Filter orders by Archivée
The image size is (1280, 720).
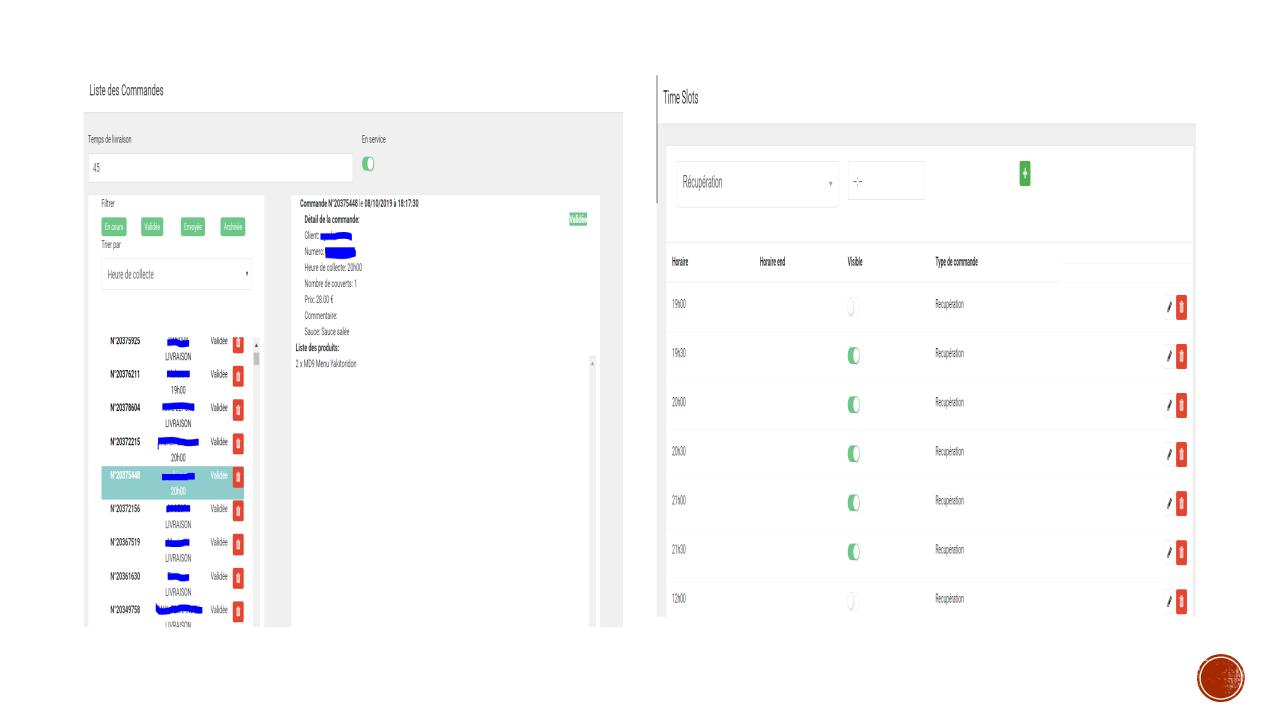coord(233,227)
